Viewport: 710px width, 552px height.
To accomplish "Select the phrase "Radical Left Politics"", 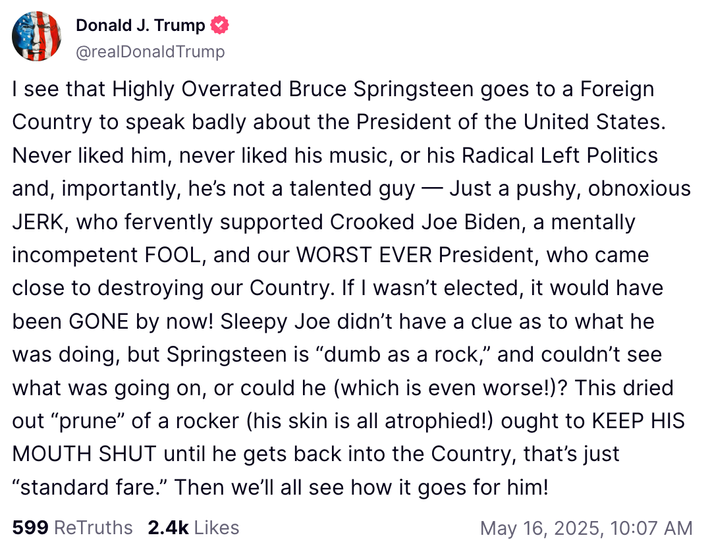I will coord(560,155).
